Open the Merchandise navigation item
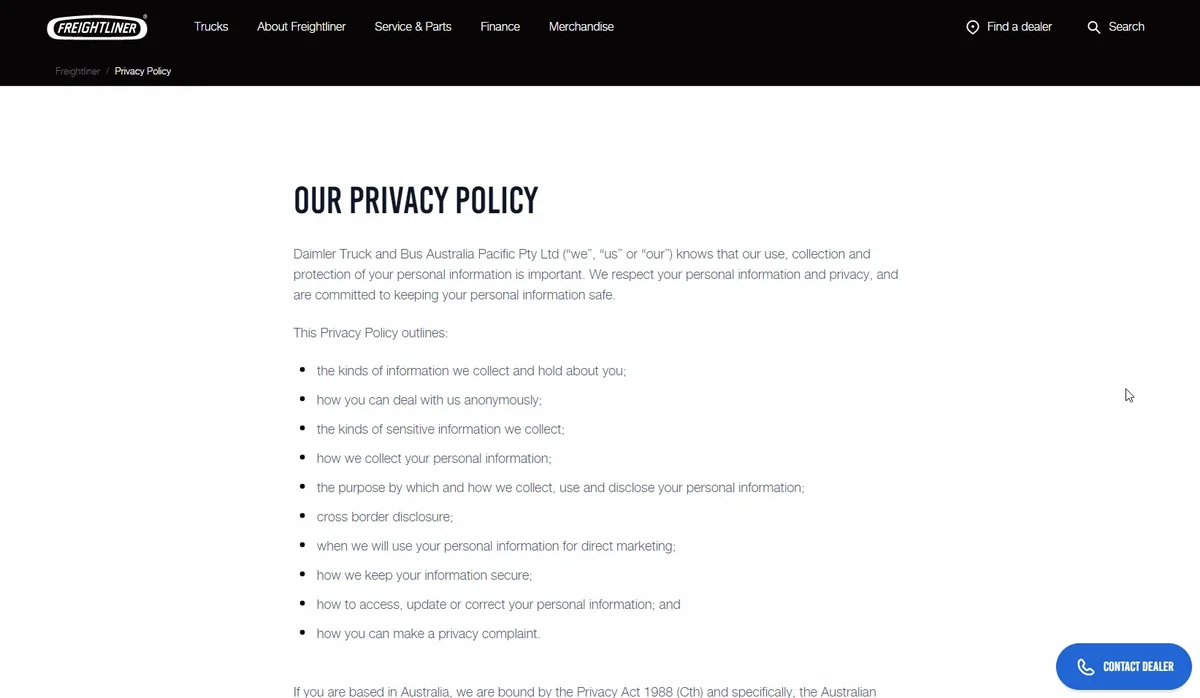 pyautogui.click(x=581, y=27)
